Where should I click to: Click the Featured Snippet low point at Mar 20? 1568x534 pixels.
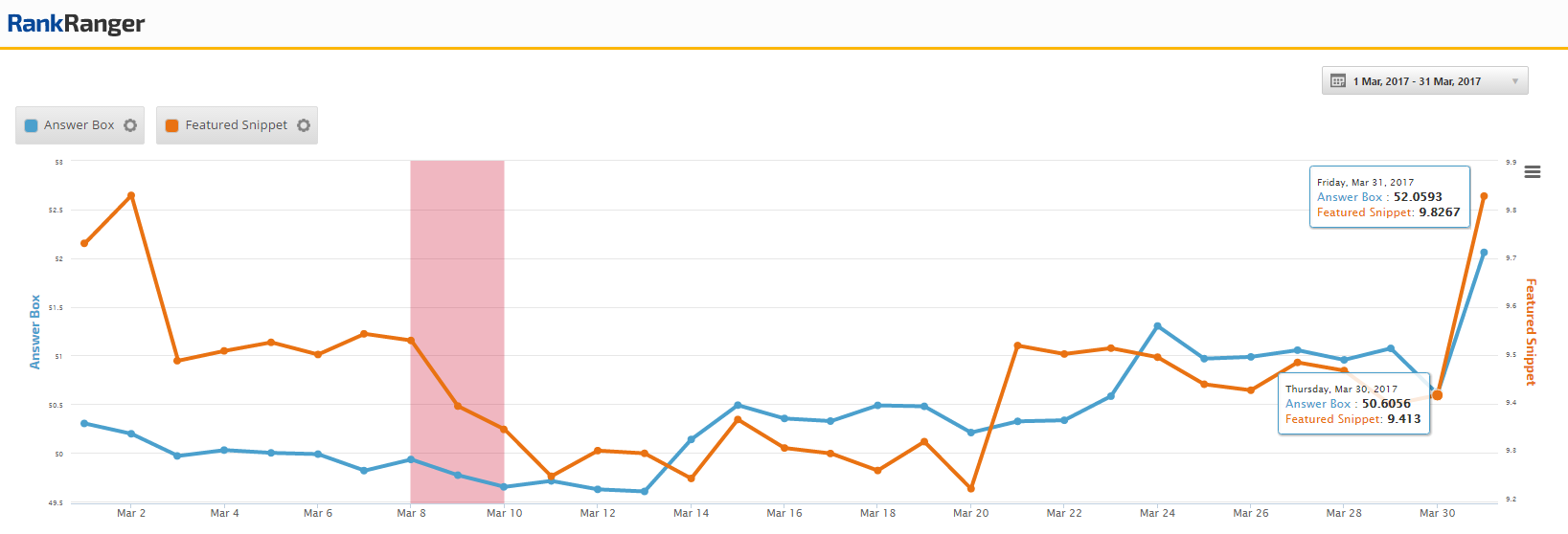(x=971, y=489)
